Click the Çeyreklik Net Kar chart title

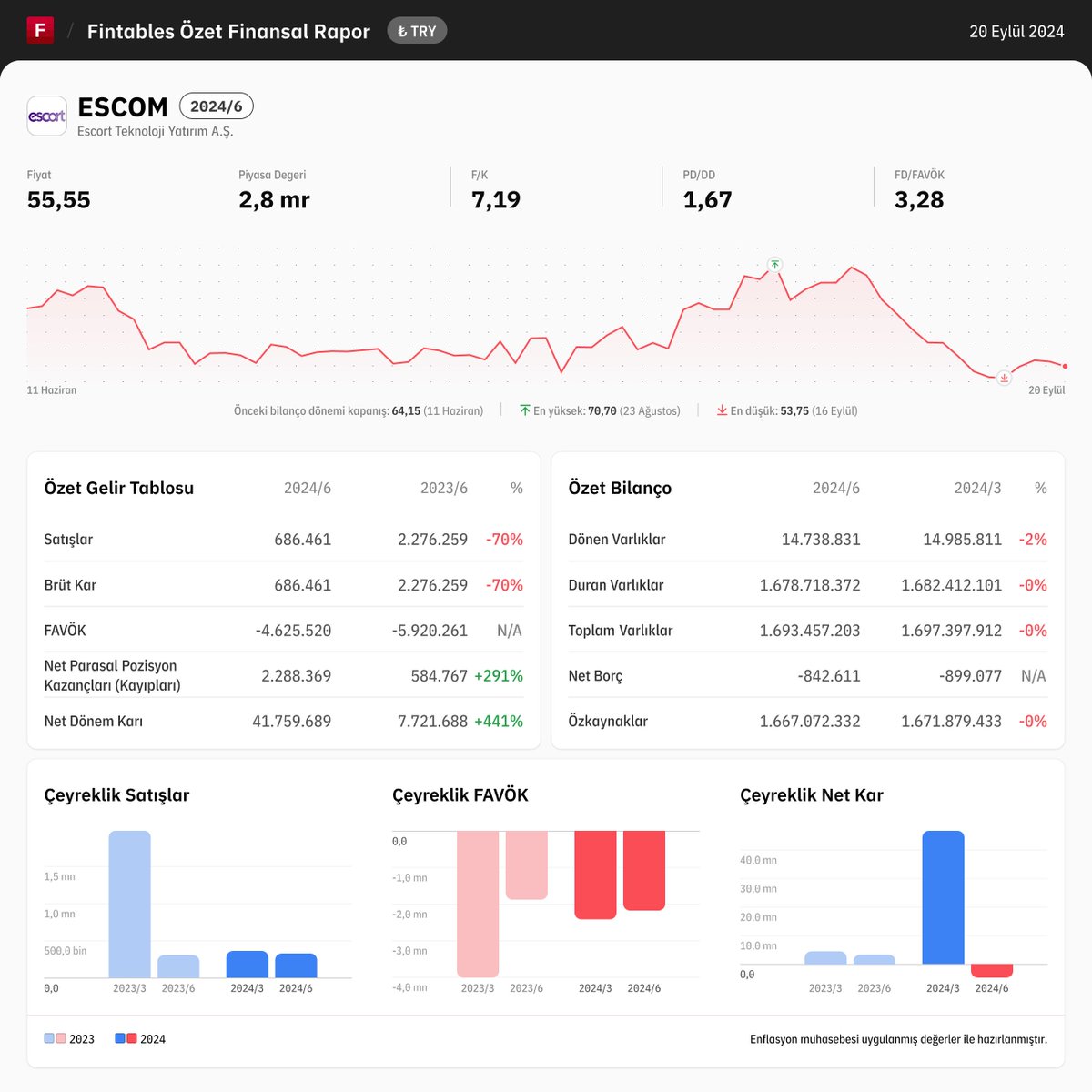812,795
